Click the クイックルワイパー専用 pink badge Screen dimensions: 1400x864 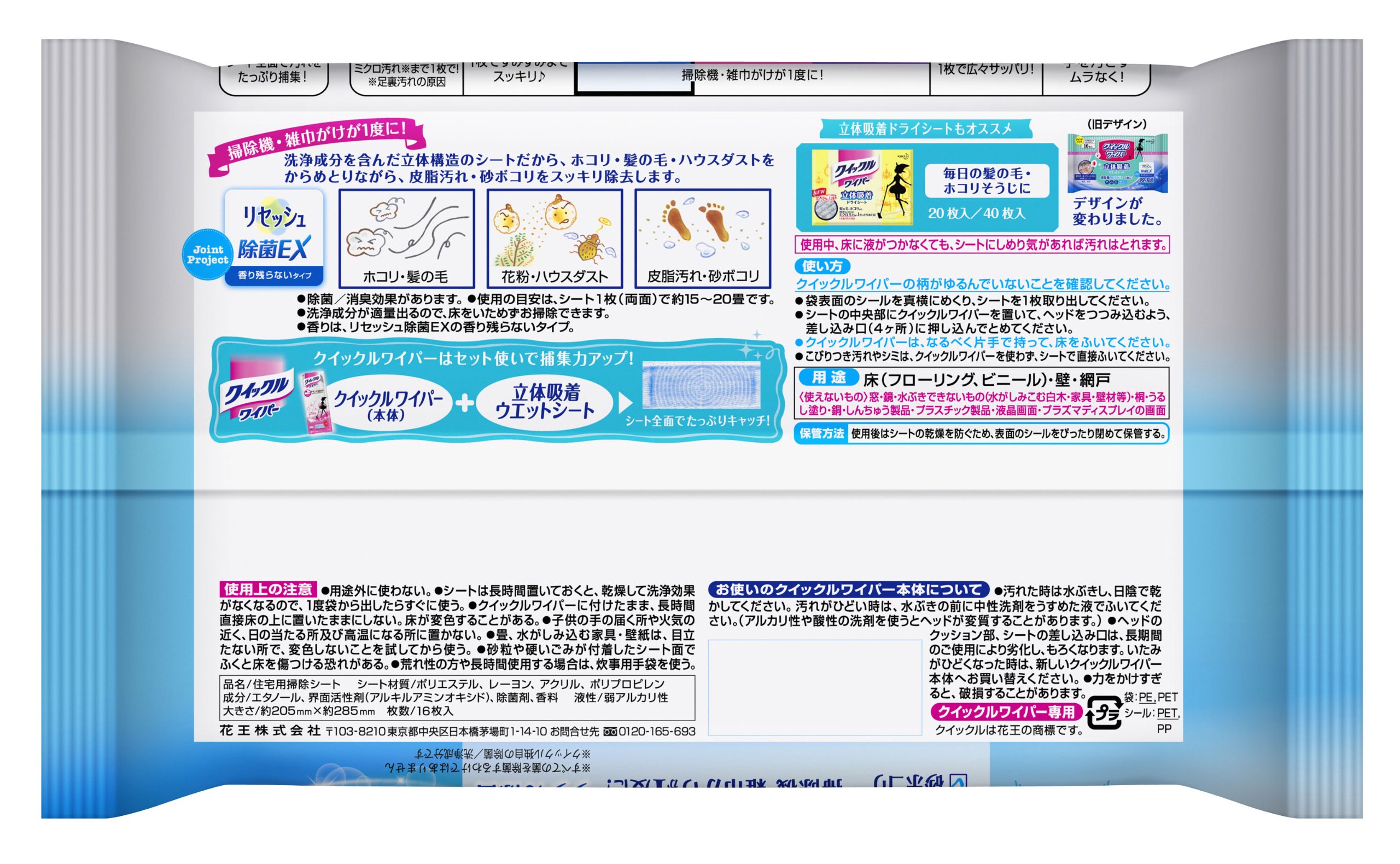click(1007, 711)
